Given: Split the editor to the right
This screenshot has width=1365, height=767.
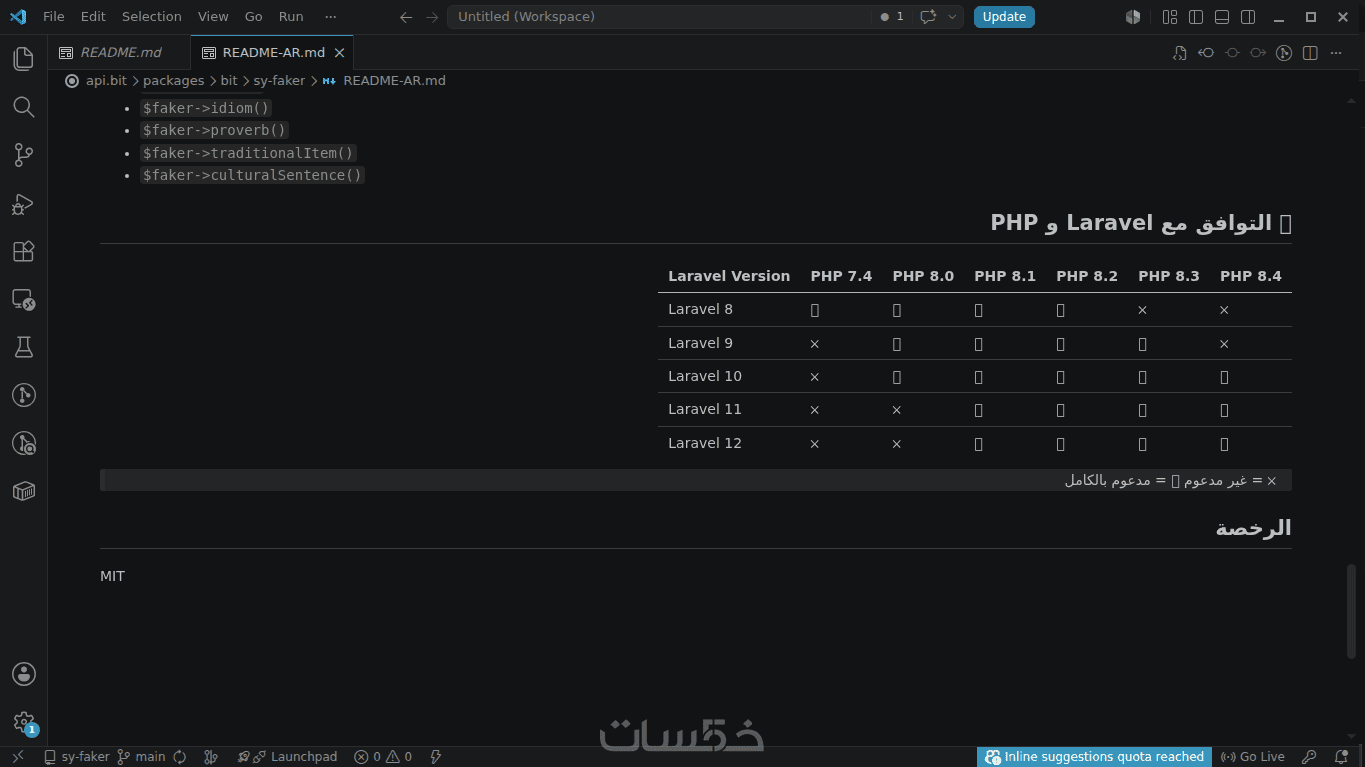Looking at the screenshot, I should 1310,53.
